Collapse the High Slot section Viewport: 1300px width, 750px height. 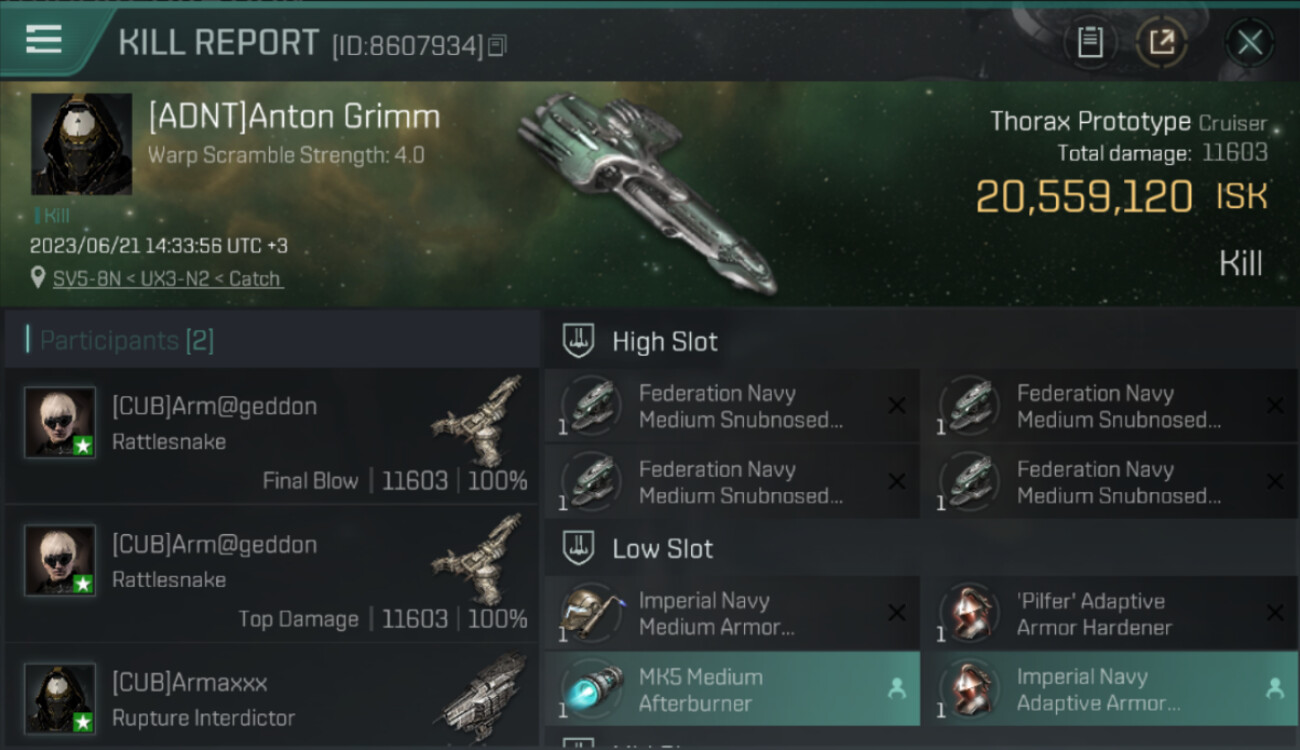tap(665, 342)
